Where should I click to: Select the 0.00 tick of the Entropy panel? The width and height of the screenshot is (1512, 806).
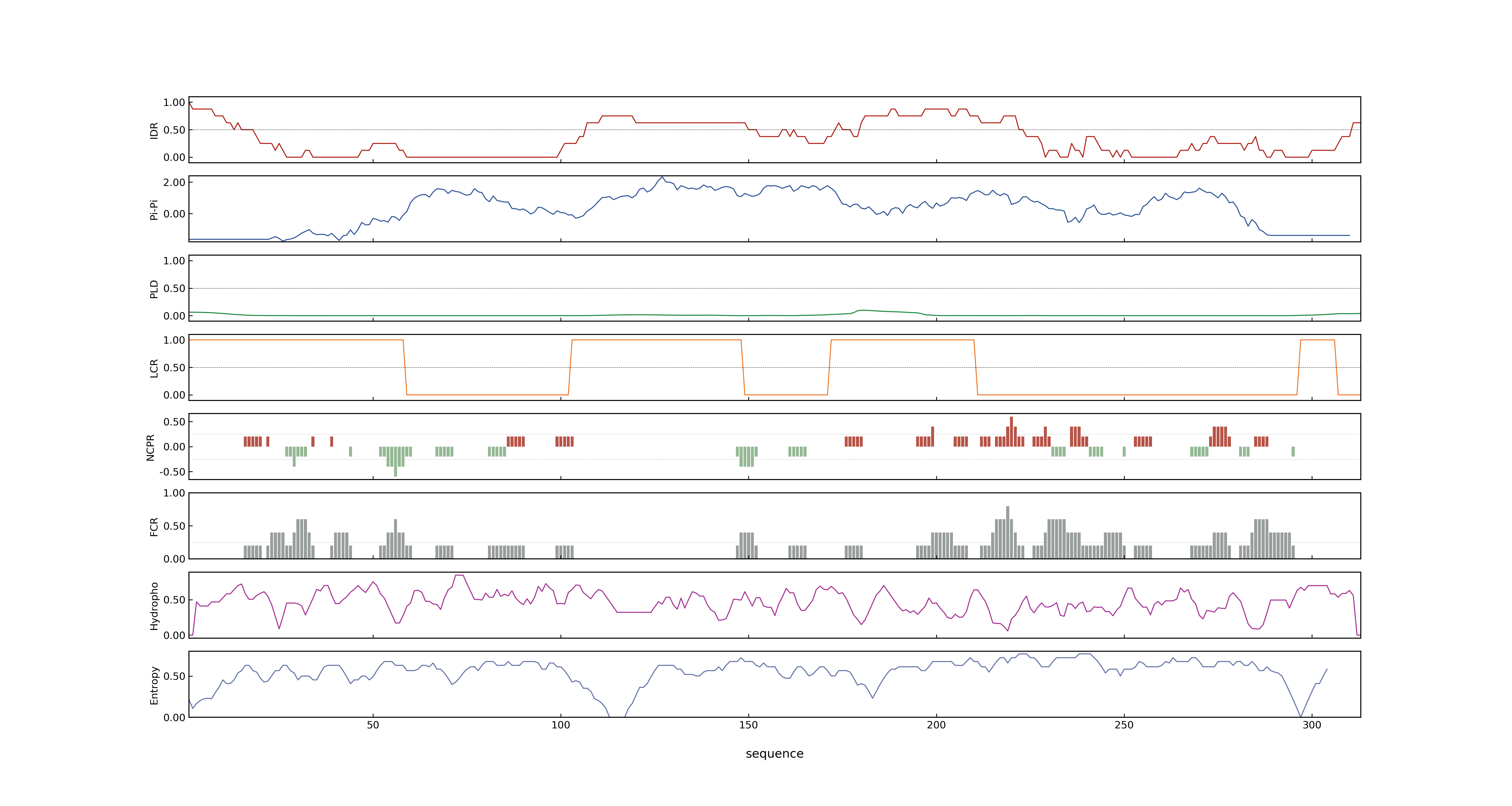(x=174, y=717)
